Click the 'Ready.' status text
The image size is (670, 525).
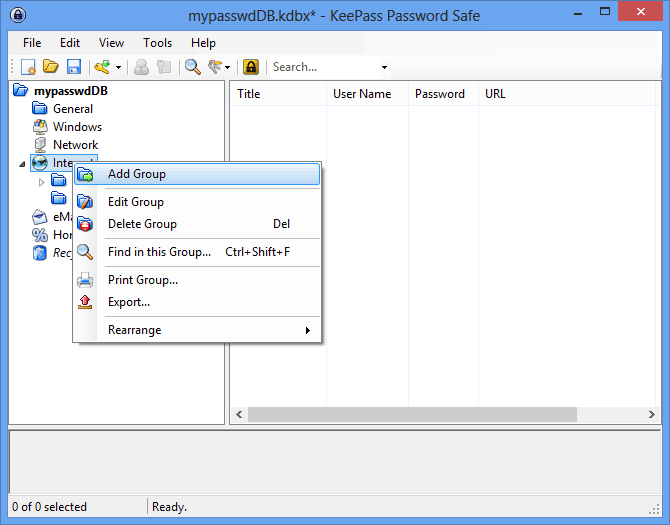pyautogui.click(x=169, y=507)
